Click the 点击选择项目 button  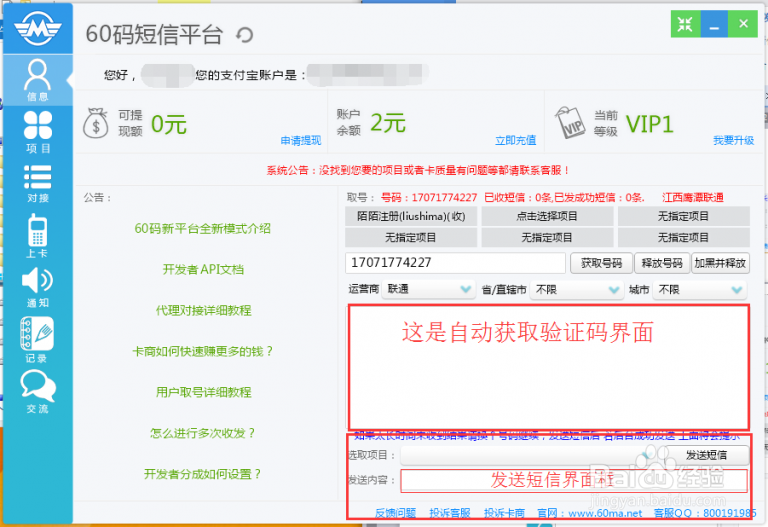click(x=547, y=216)
